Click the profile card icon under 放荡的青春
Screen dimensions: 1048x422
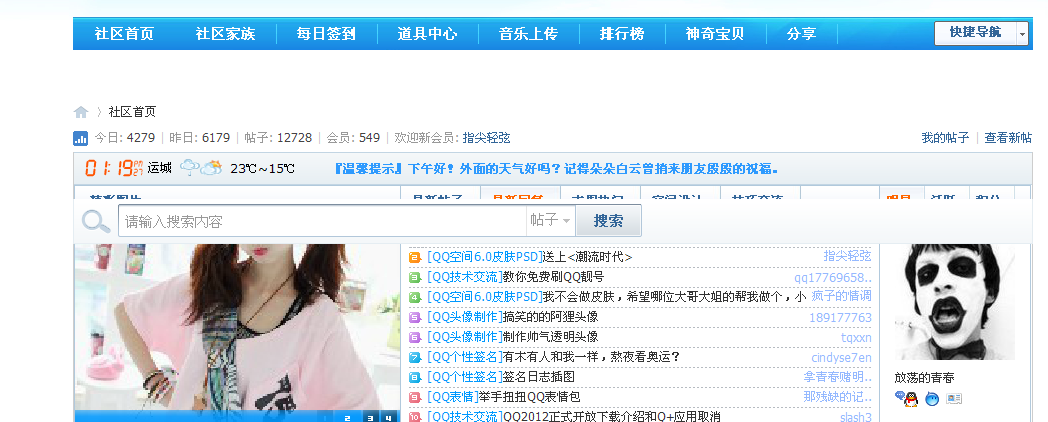pos(954,399)
